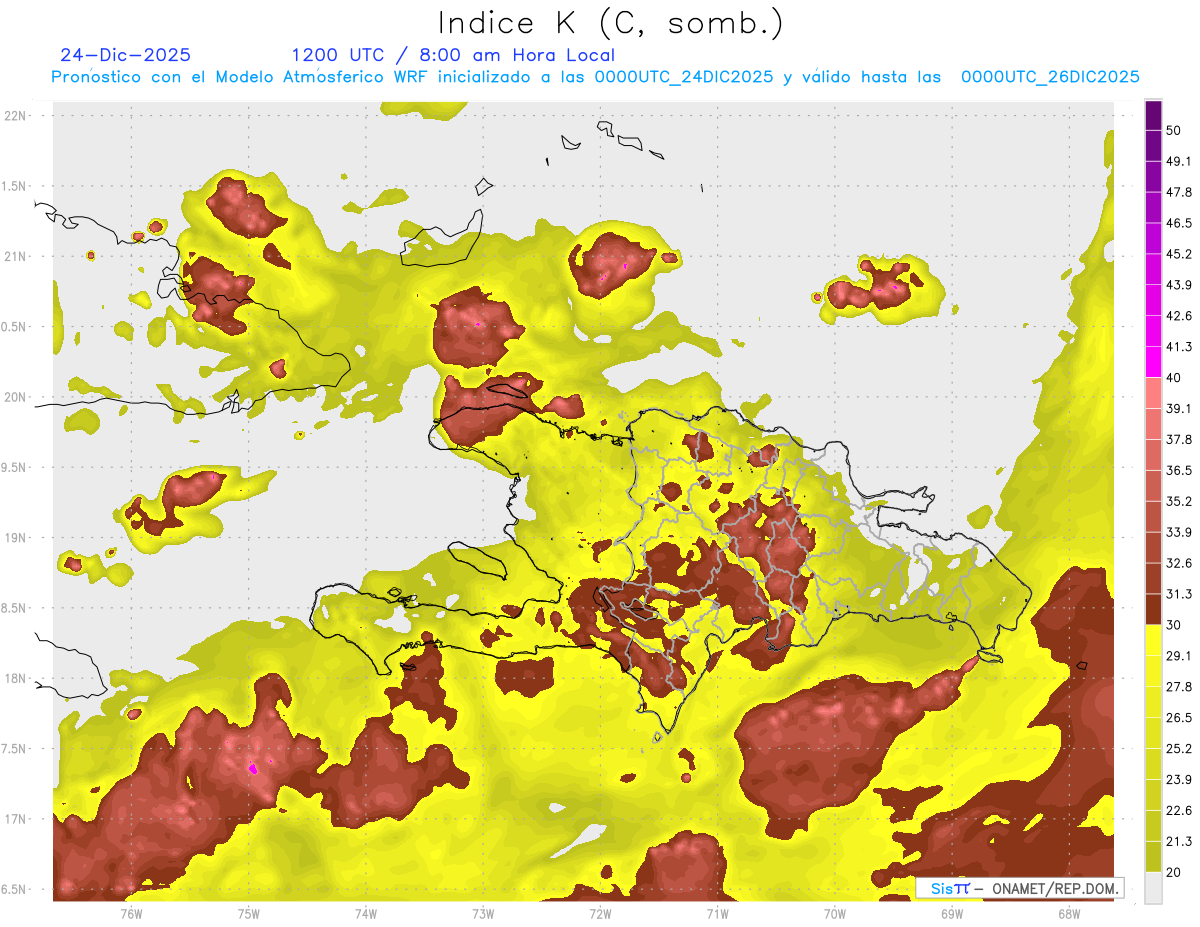Click the '39.1' colorbar label
The height and width of the screenshot is (927, 1200).
pos(1179,408)
